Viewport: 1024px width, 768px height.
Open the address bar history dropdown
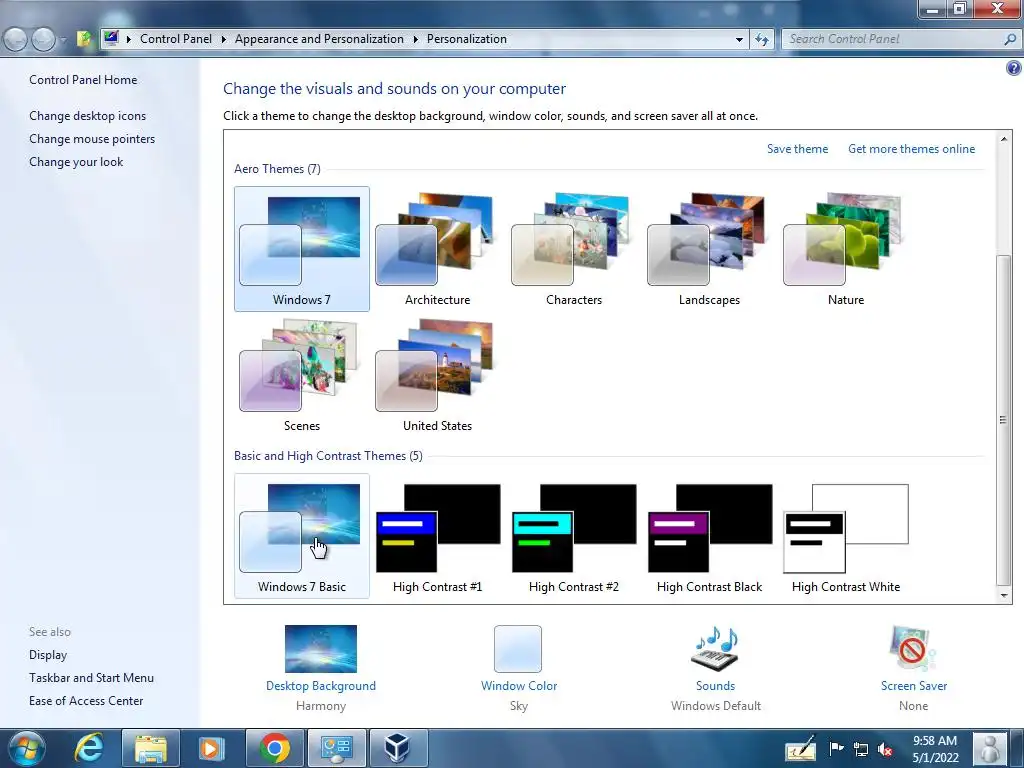click(739, 39)
